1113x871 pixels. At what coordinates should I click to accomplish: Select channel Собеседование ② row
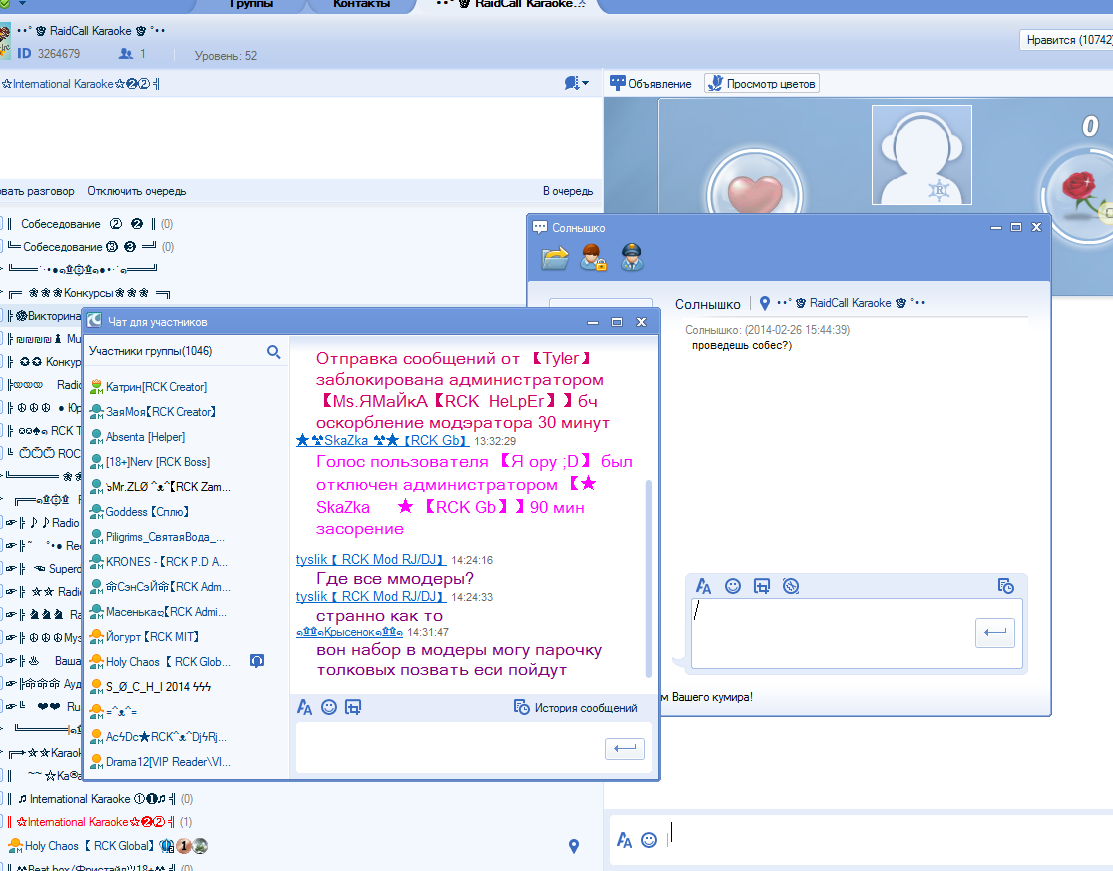[89, 224]
